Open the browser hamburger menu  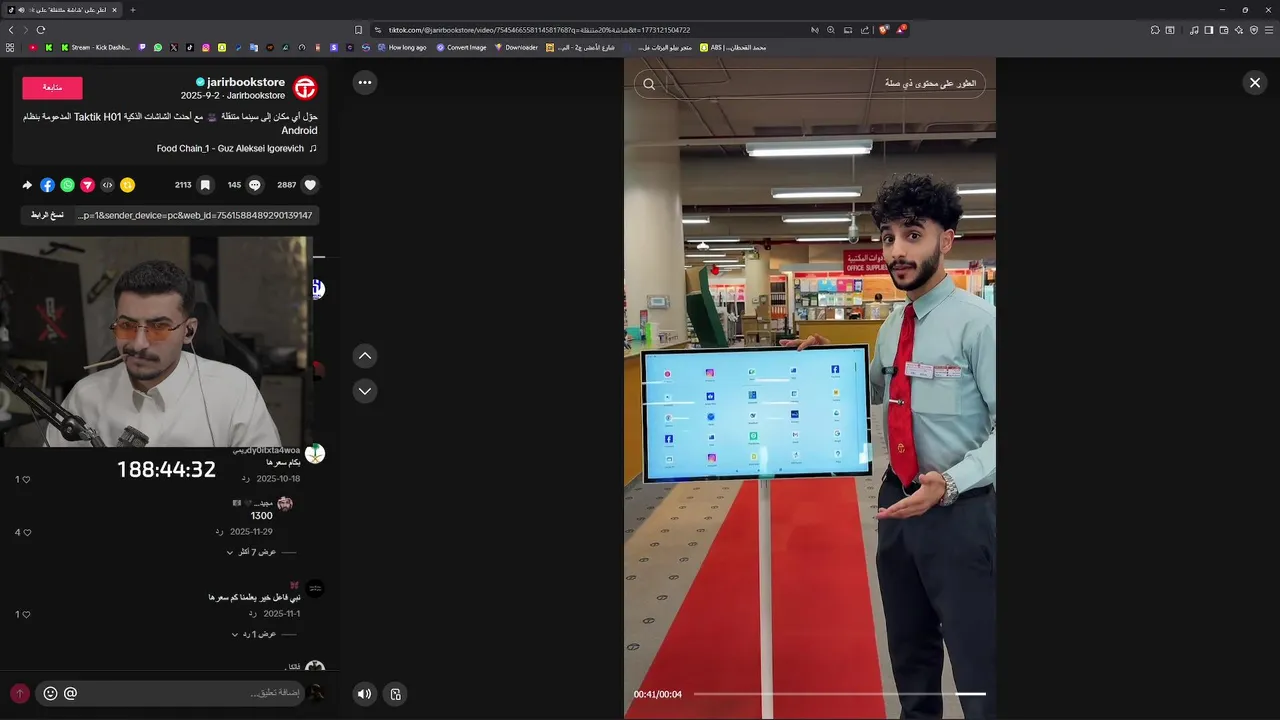[1269, 30]
